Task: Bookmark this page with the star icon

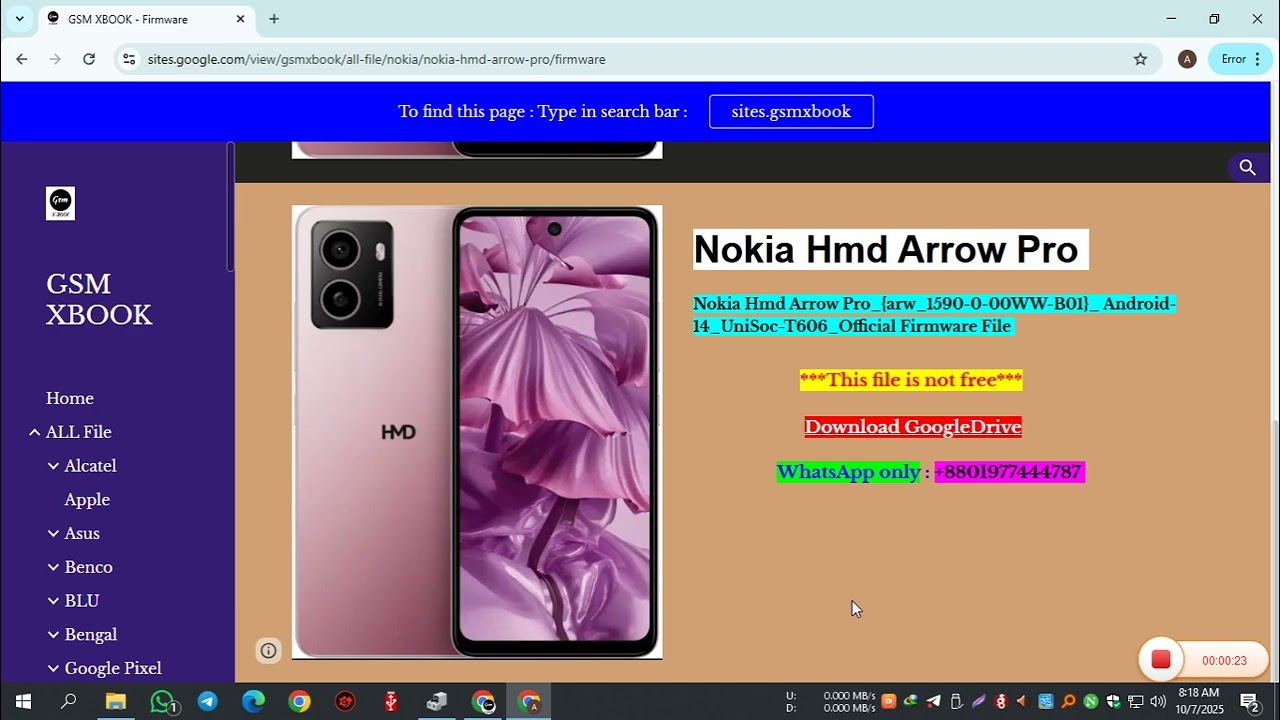Action: tap(1140, 59)
